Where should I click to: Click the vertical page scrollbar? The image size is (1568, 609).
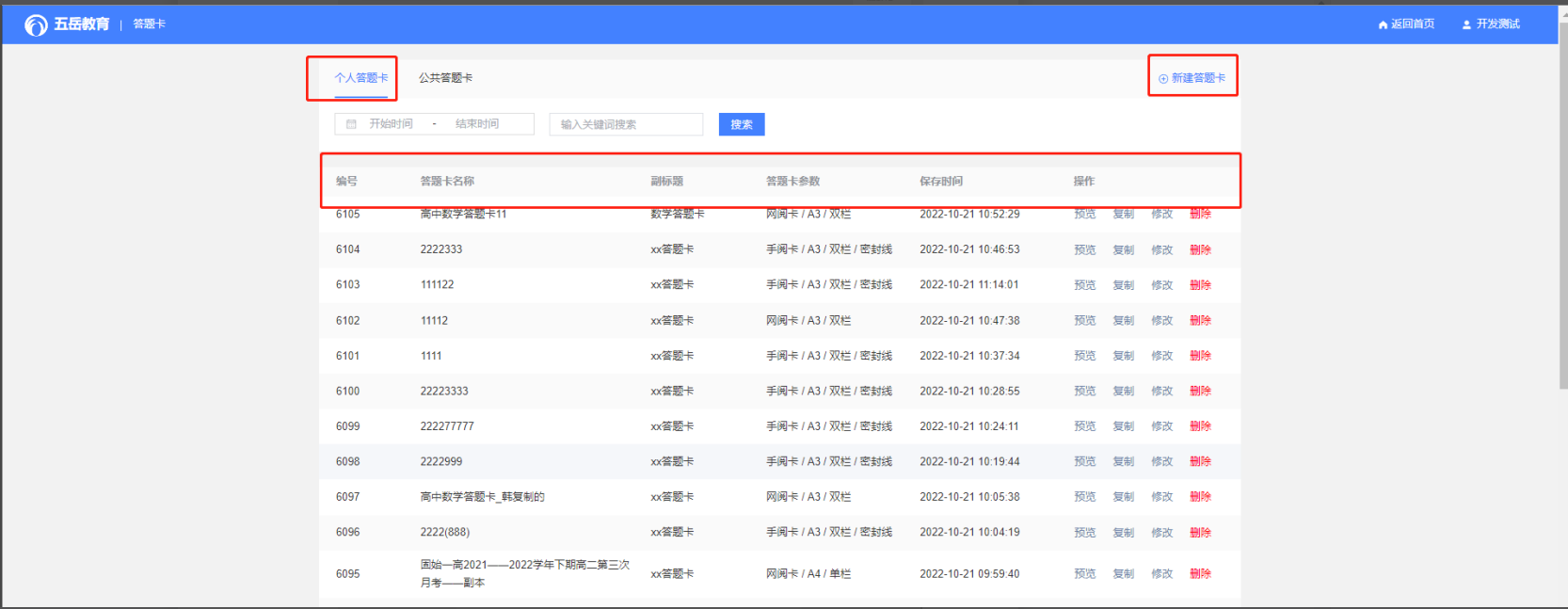pos(1562,207)
